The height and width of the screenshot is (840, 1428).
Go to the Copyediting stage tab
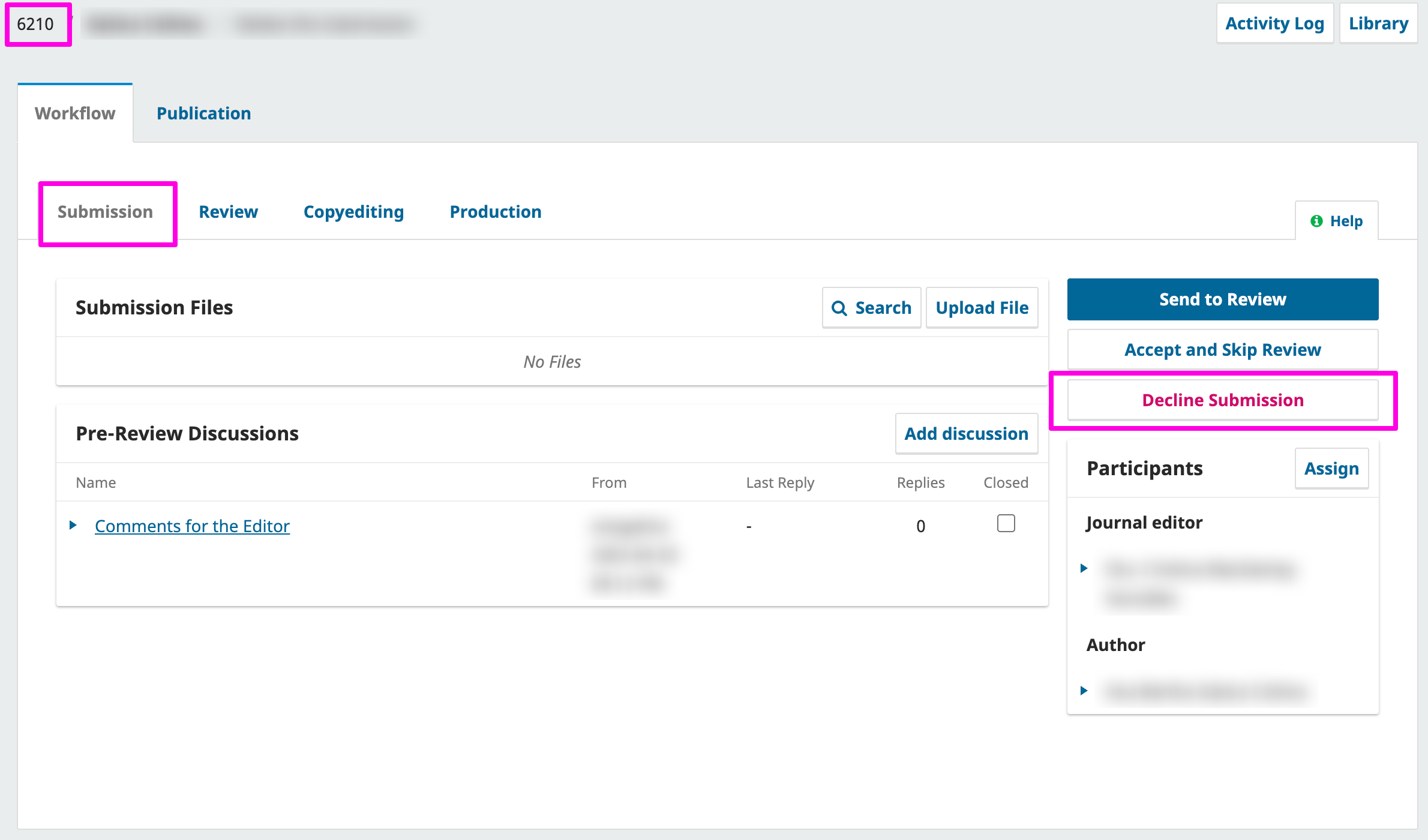(x=353, y=212)
